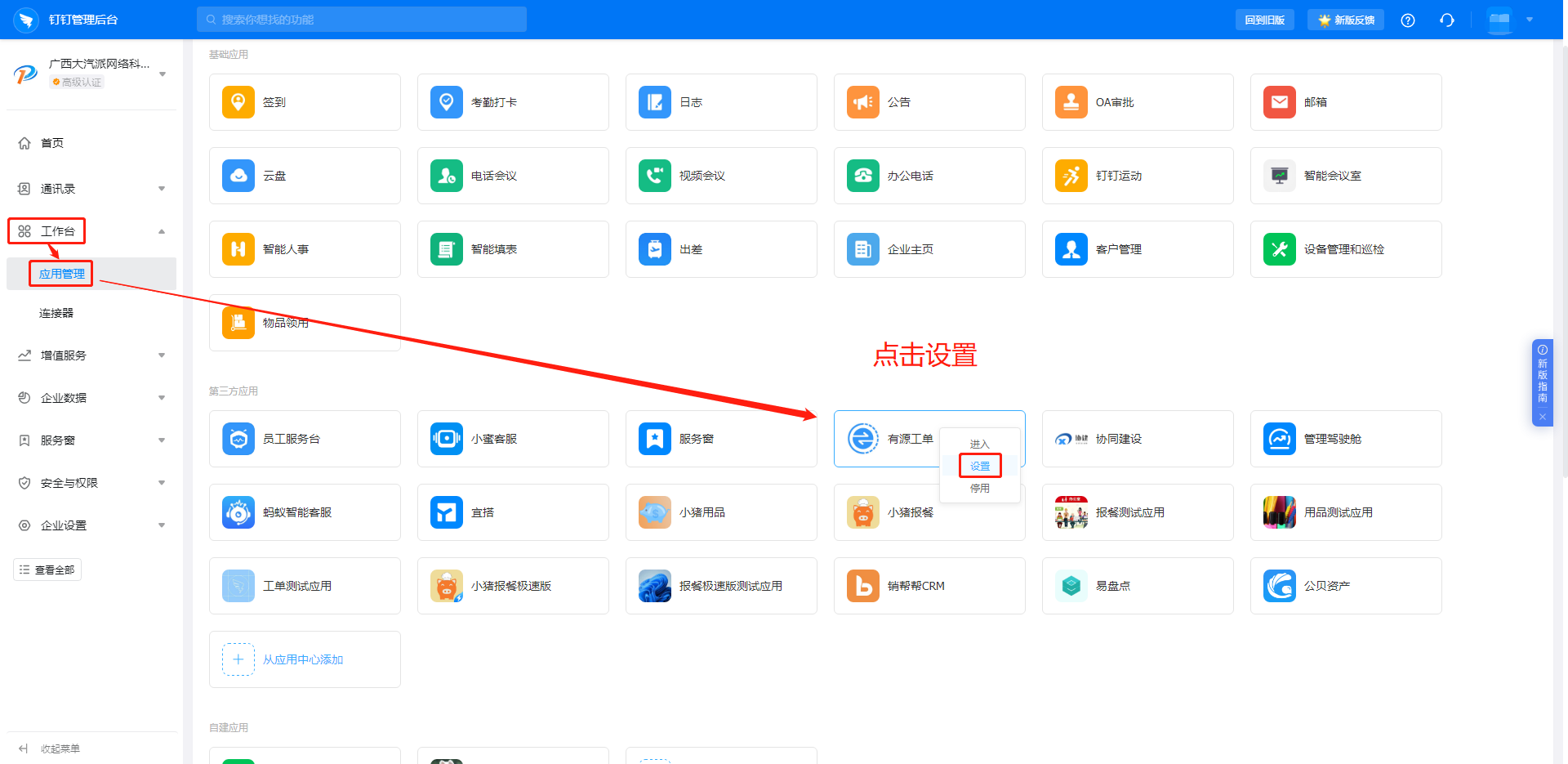Click the page vertical scrollbar
The width and height of the screenshot is (1568, 764).
(1565, 261)
